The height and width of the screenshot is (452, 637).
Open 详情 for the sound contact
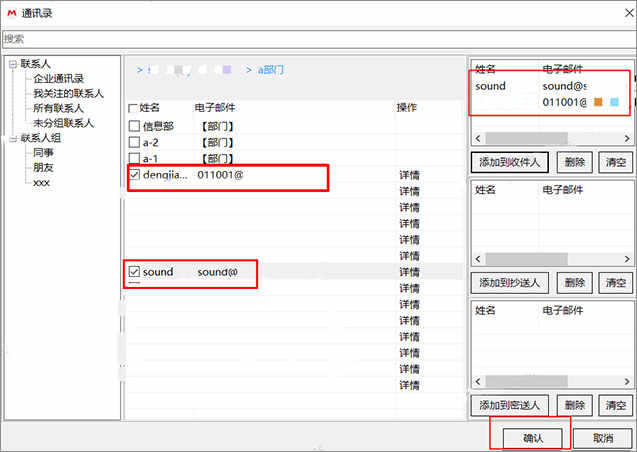point(409,272)
